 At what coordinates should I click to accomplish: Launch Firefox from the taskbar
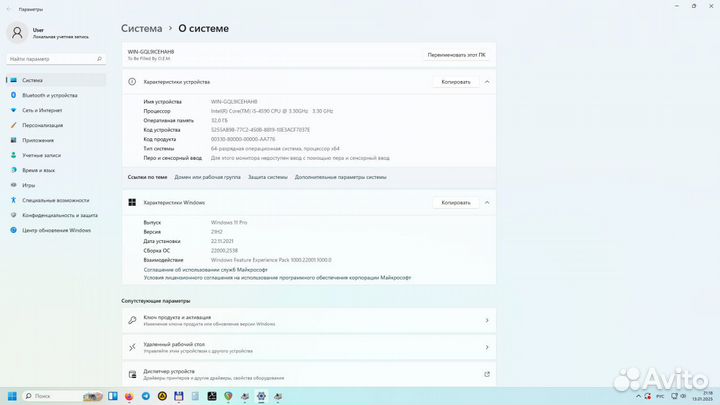pos(129,396)
